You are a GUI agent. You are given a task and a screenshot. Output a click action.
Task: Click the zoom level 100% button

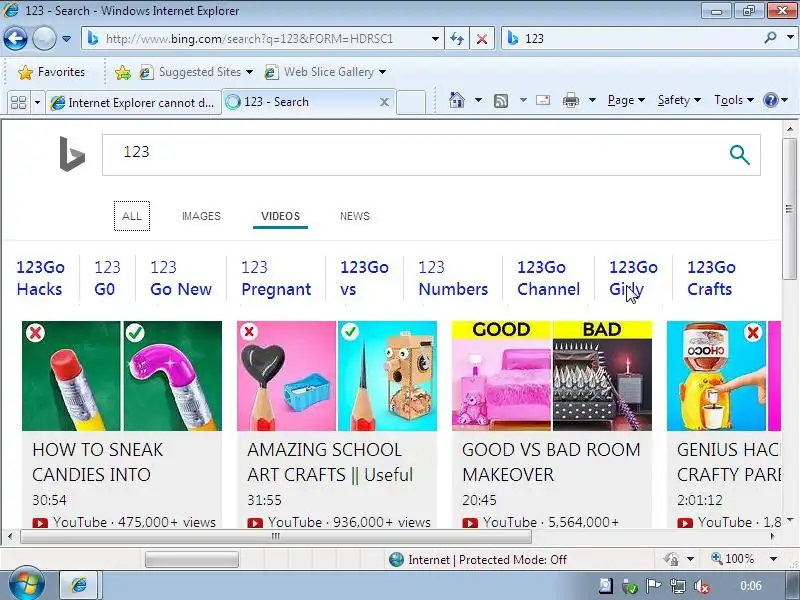tap(733, 559)
